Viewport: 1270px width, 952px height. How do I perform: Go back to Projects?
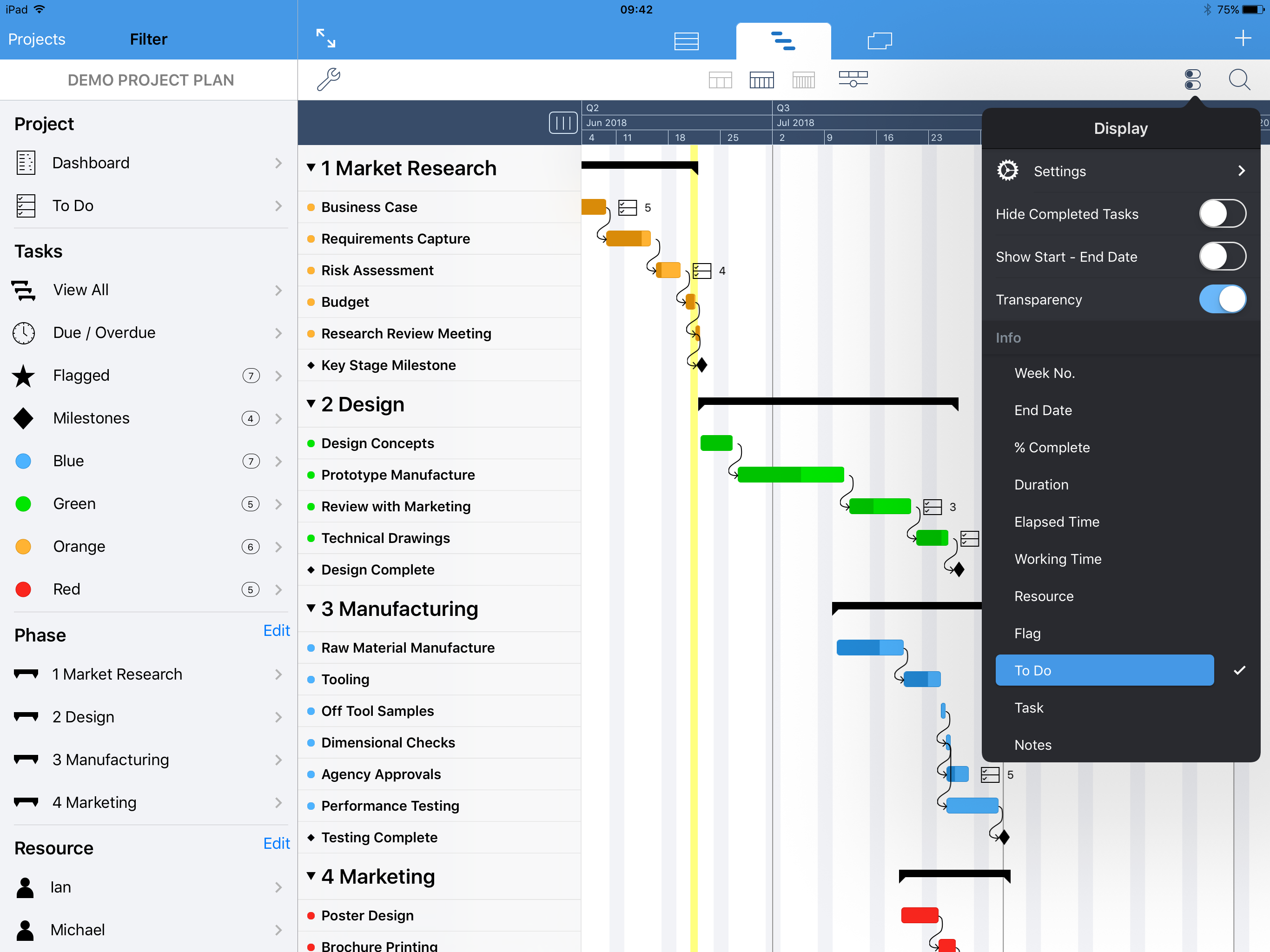(x=37, y=39)
